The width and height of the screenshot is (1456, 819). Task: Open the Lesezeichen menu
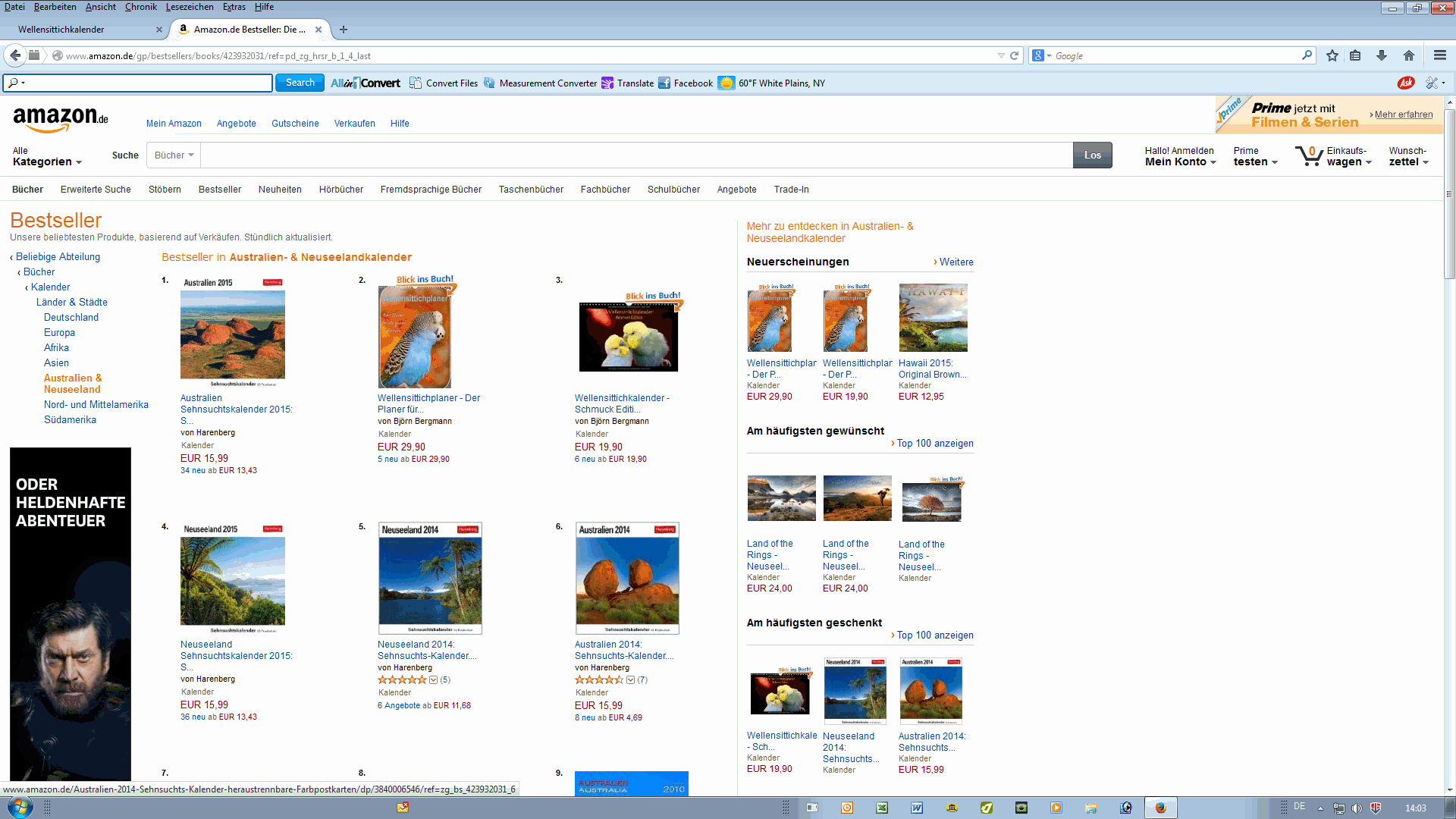(190, 7)
